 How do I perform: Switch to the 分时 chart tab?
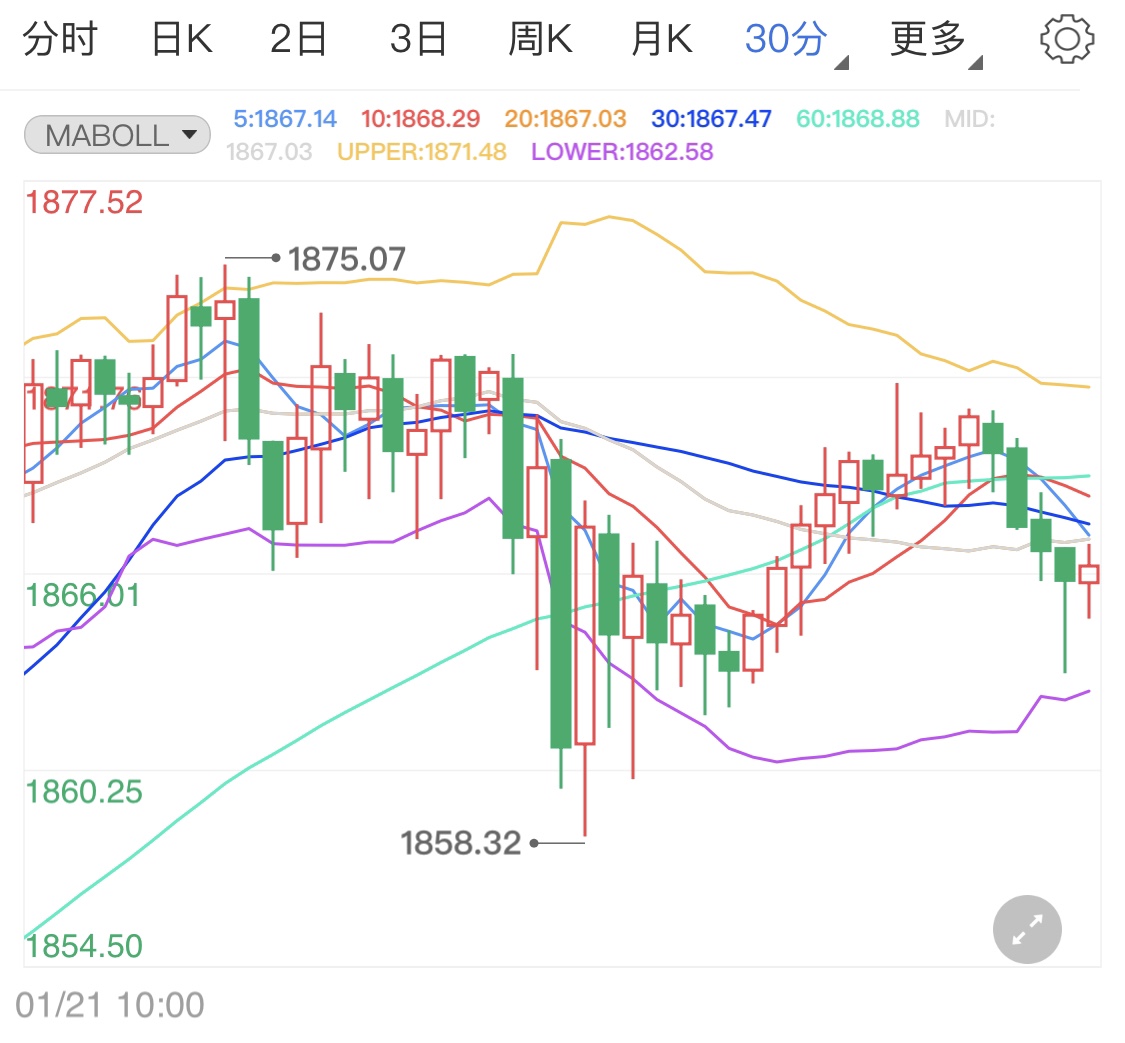click(62, 38)
